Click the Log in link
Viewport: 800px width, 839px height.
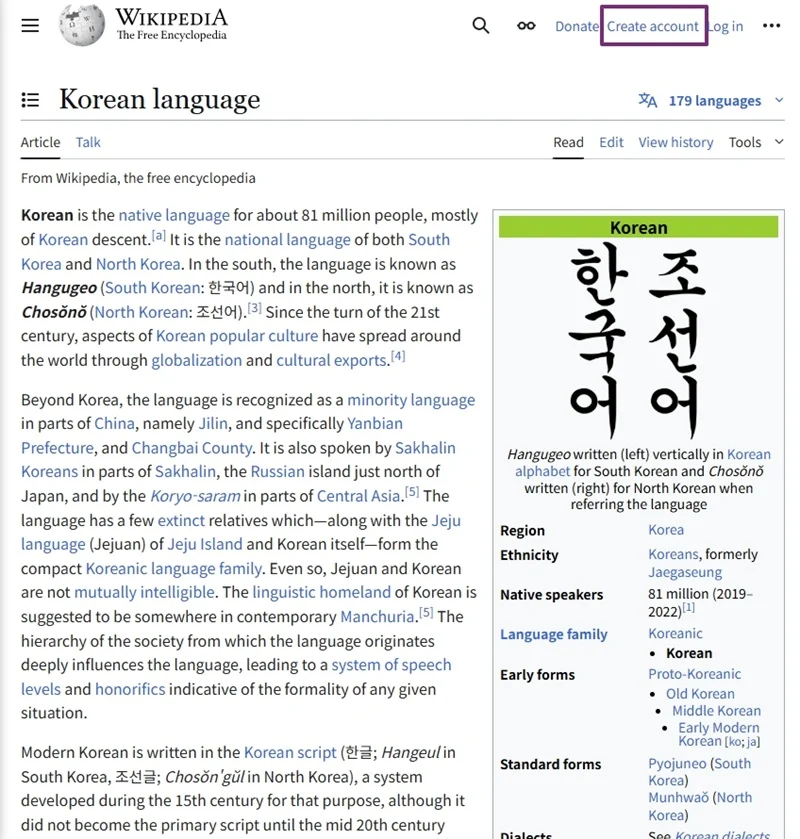pyautogui.click(x=725, y=26)
